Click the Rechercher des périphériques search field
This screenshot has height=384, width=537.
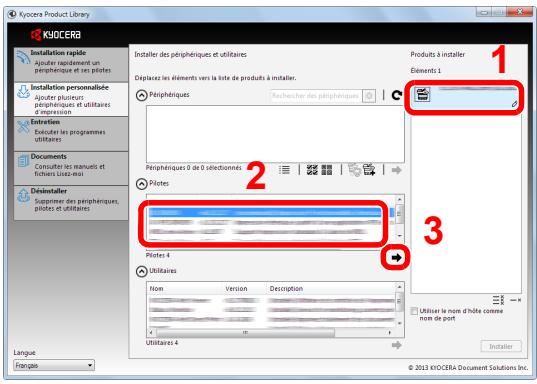pyautogui.click(x=315, y=96)
